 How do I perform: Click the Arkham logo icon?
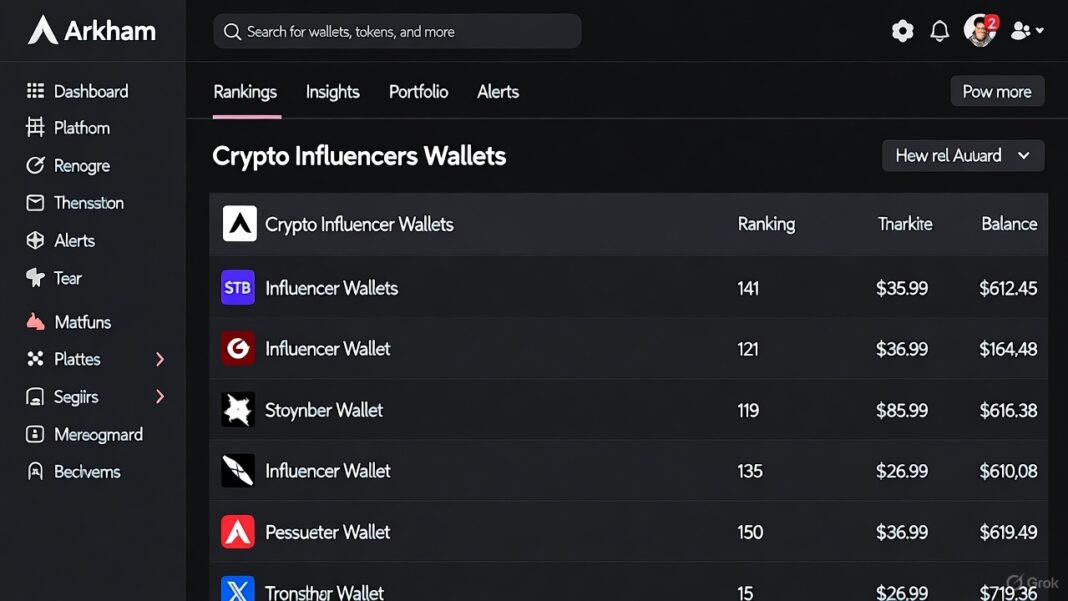(43, 30)
